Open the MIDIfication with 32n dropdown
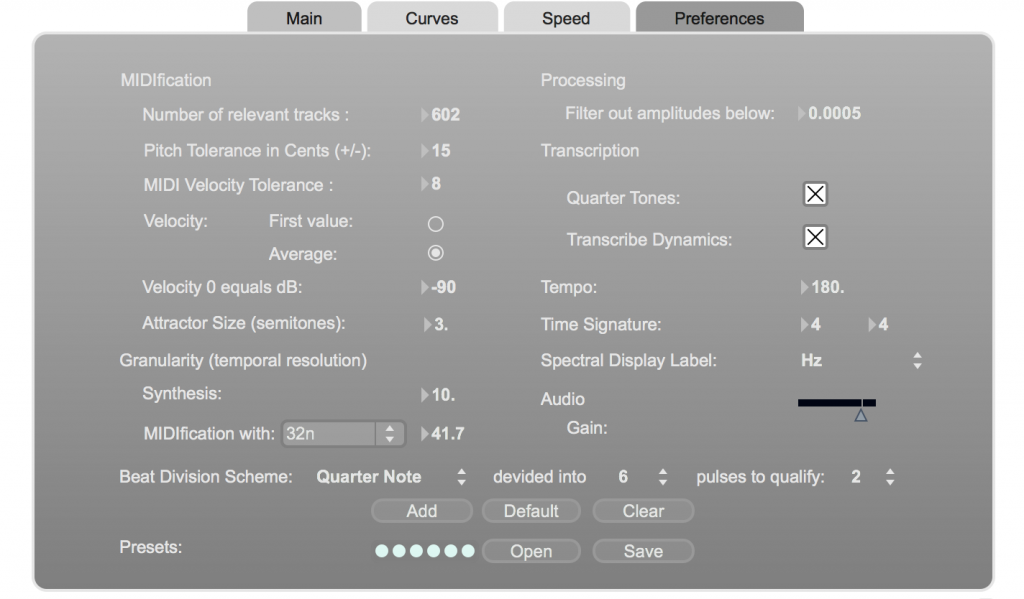 pyautogui.click(x=344, y=434)
